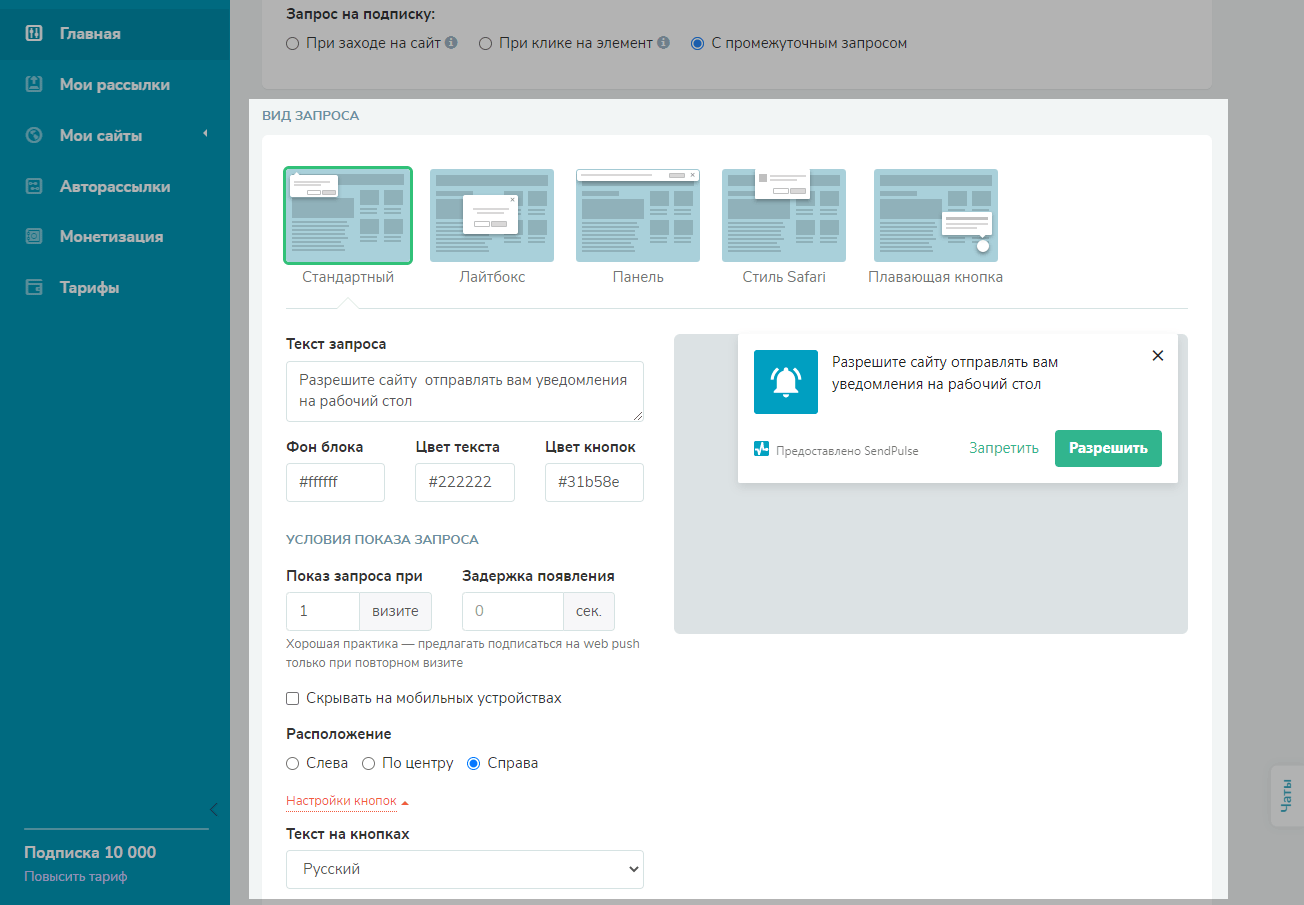The height and width of the screenshot is (905, 1304).
Task: Open the Тарифы wallet icon
Action: 34,288
